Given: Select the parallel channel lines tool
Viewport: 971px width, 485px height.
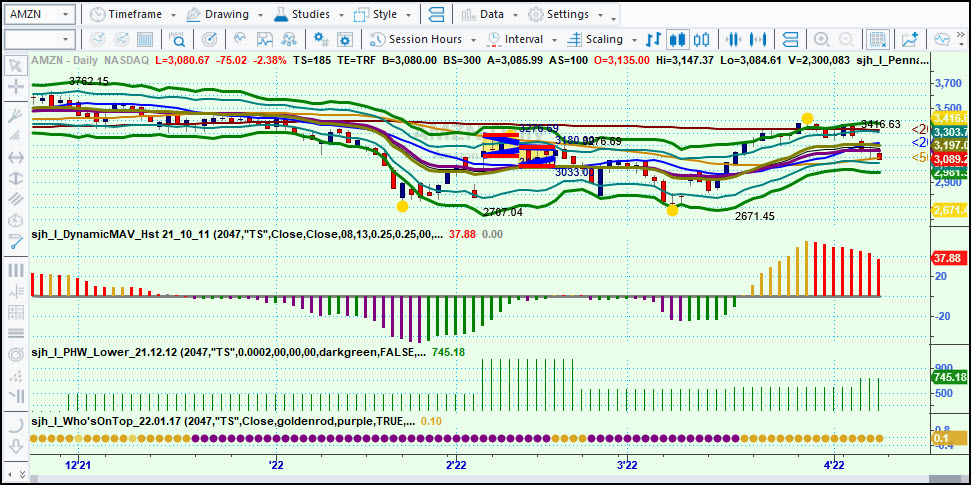Looking at the screenshot, I should click(x=16, y=199).
